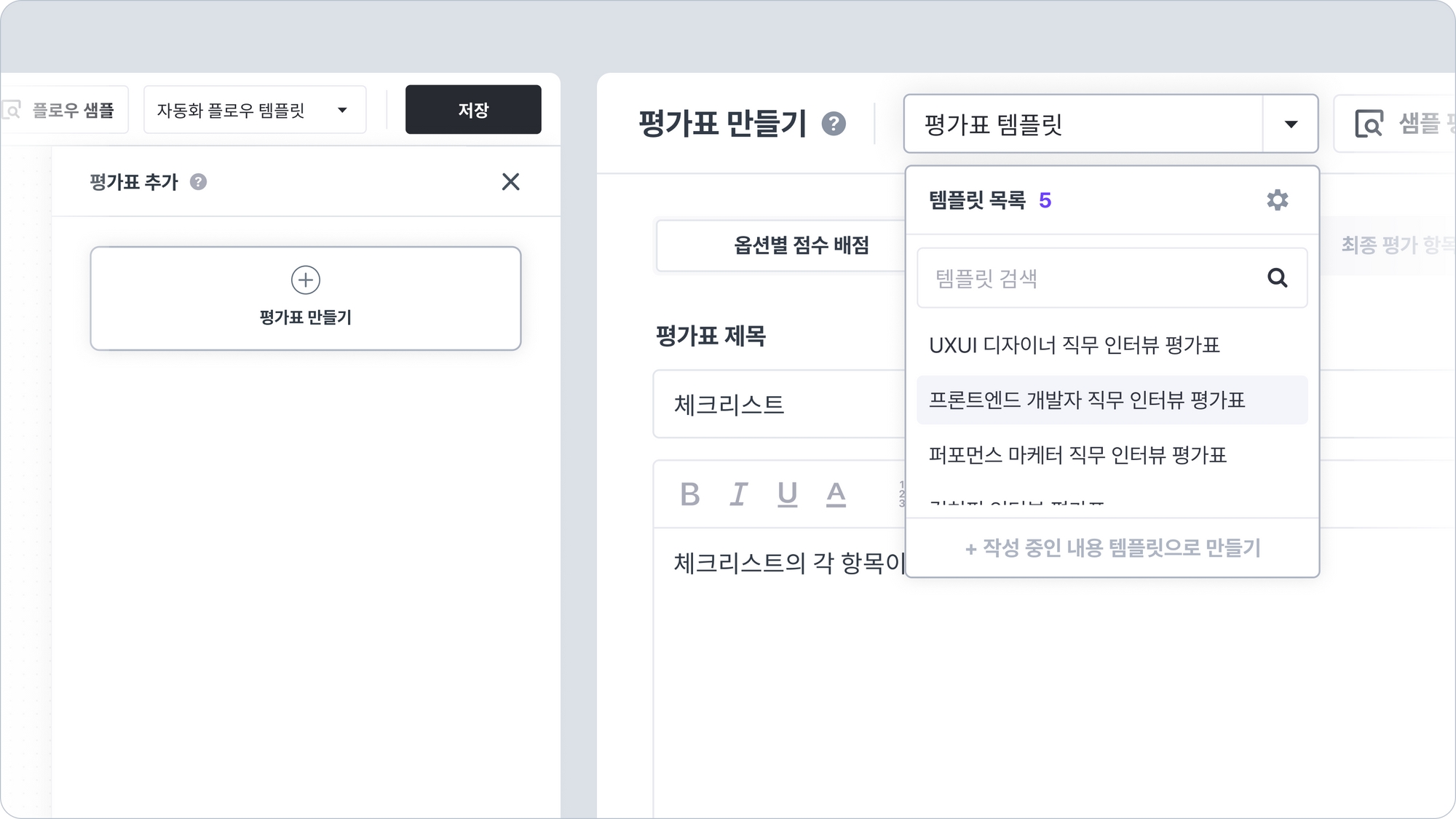Click 작성 중인 내용 템플릿으로 만들기 link

[1112, 547]
